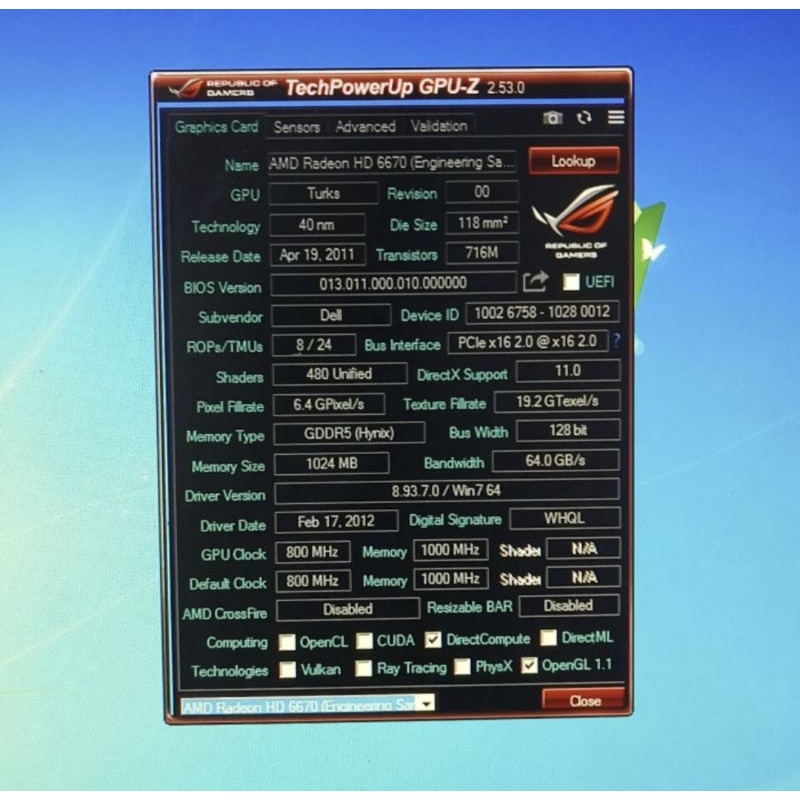The image size is (800, 800).
Task: Click the Driver Version field 8.93.7.0
Action: [x=447, y=491]
